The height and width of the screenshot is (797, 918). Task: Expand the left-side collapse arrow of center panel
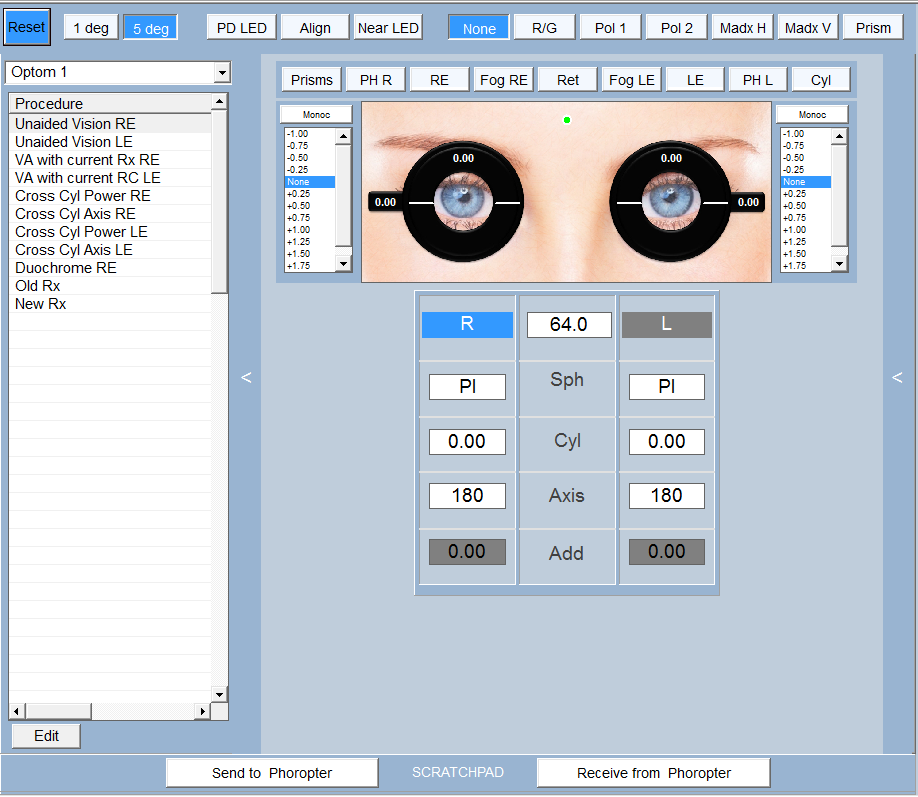click(x=246, y=377)
